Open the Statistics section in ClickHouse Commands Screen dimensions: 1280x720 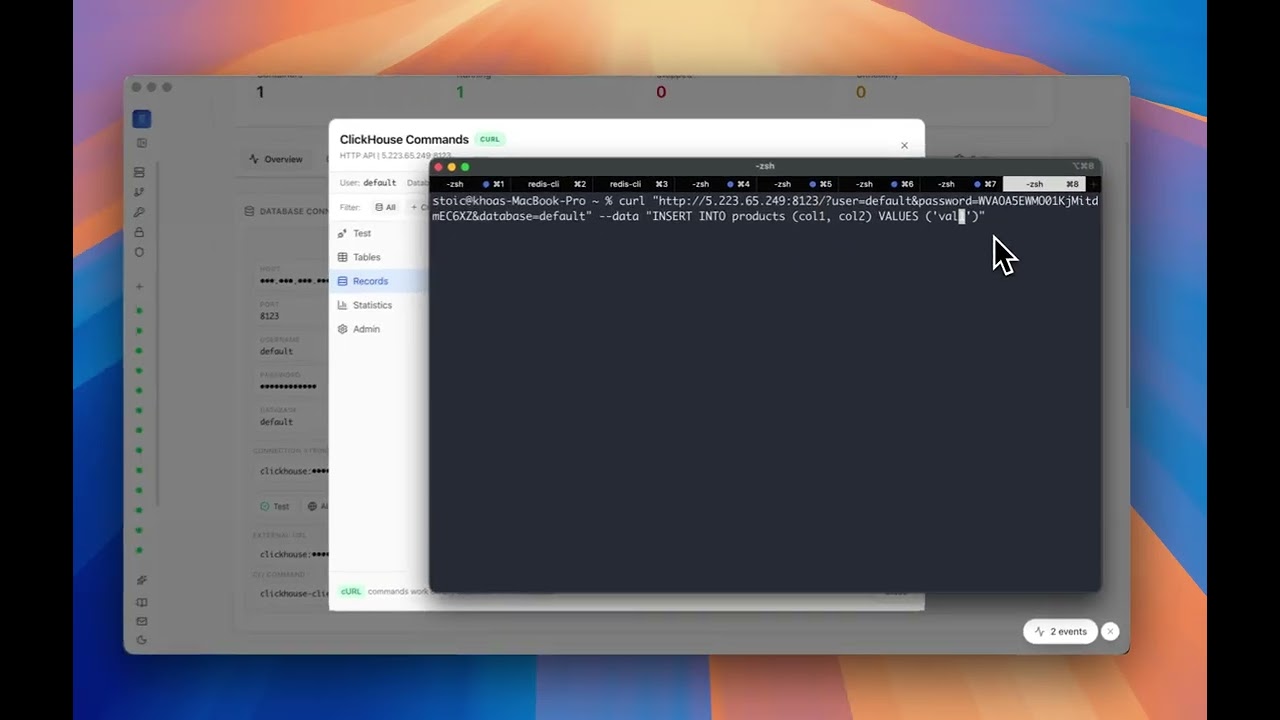[380, 305]
